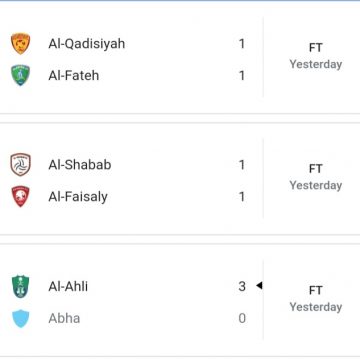Open the Al-Ahli team name
Image resolution: width=360 pixels, height=360 pixels.
68,286
